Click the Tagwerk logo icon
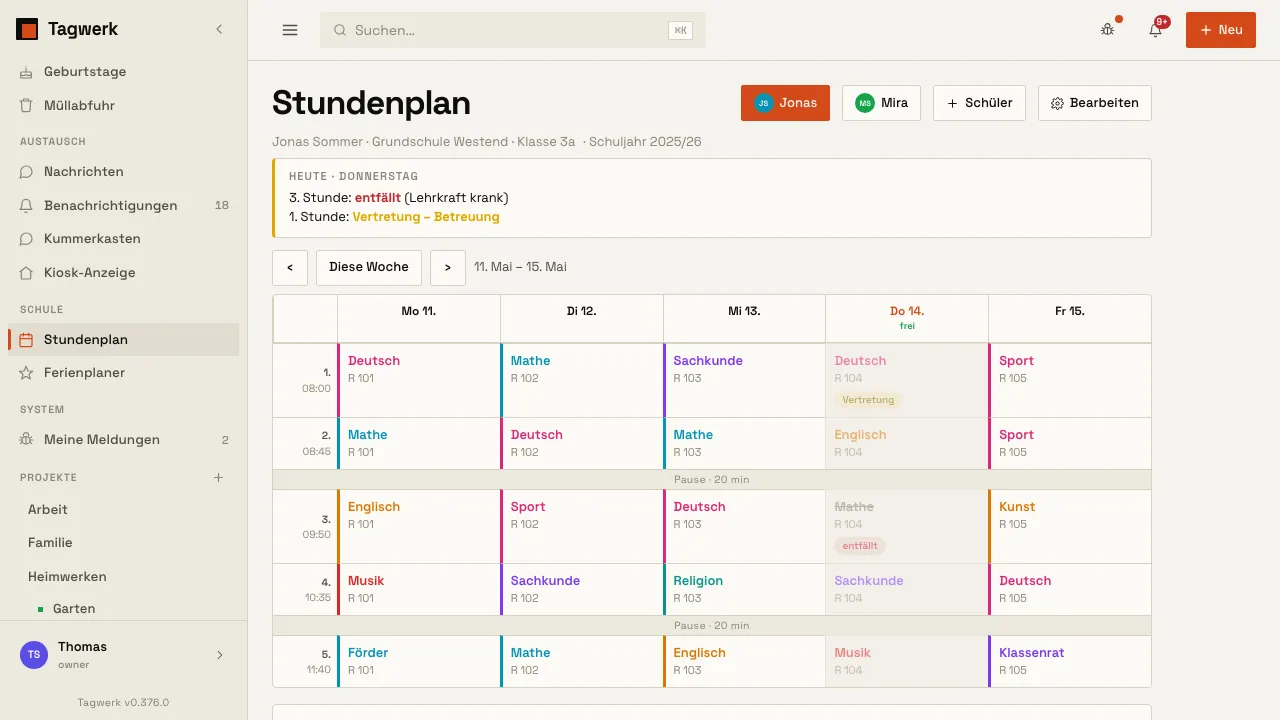This screenshot has width=1280, height=720. coord(27,30)
